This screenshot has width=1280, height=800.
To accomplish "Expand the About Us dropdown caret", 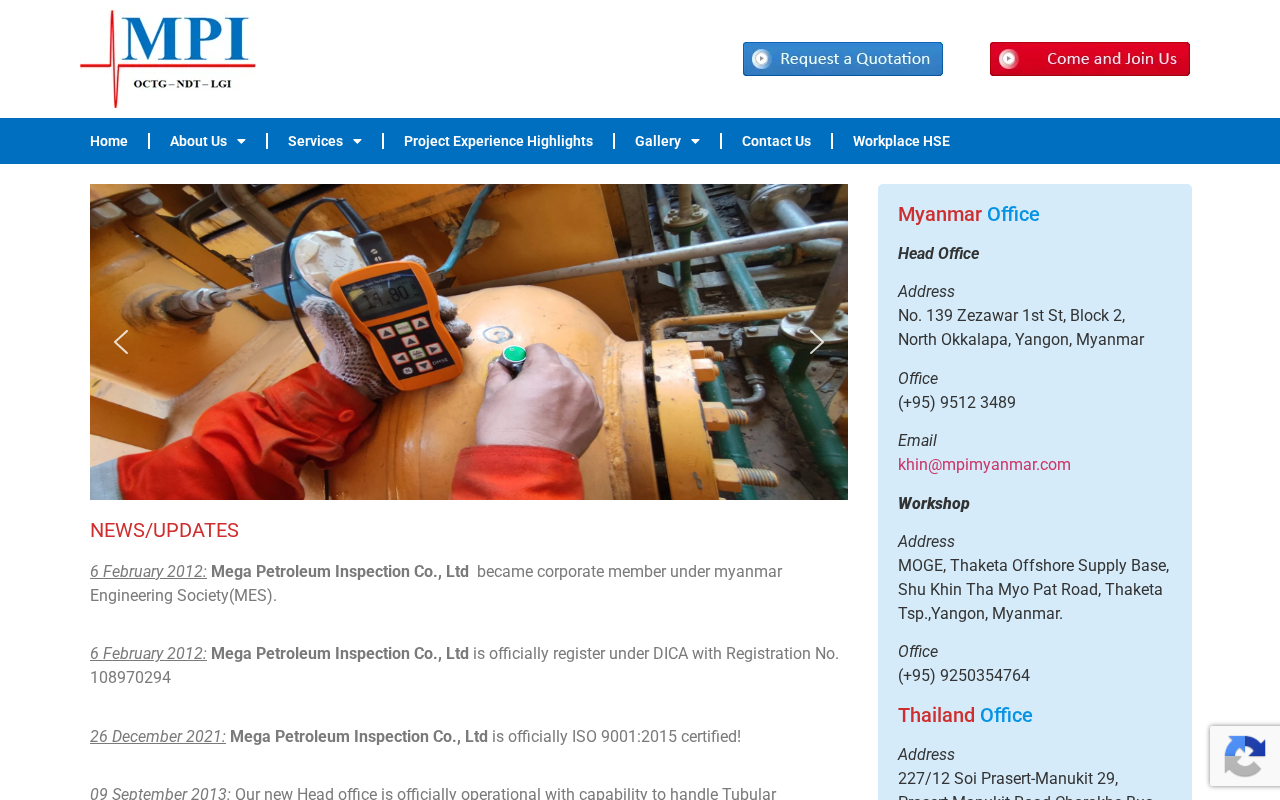I will 241,141.
